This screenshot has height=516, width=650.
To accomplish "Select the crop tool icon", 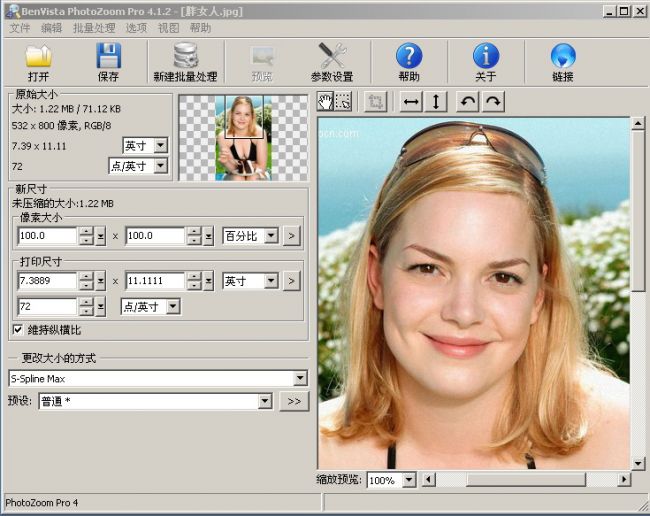I will pos(375,101).
